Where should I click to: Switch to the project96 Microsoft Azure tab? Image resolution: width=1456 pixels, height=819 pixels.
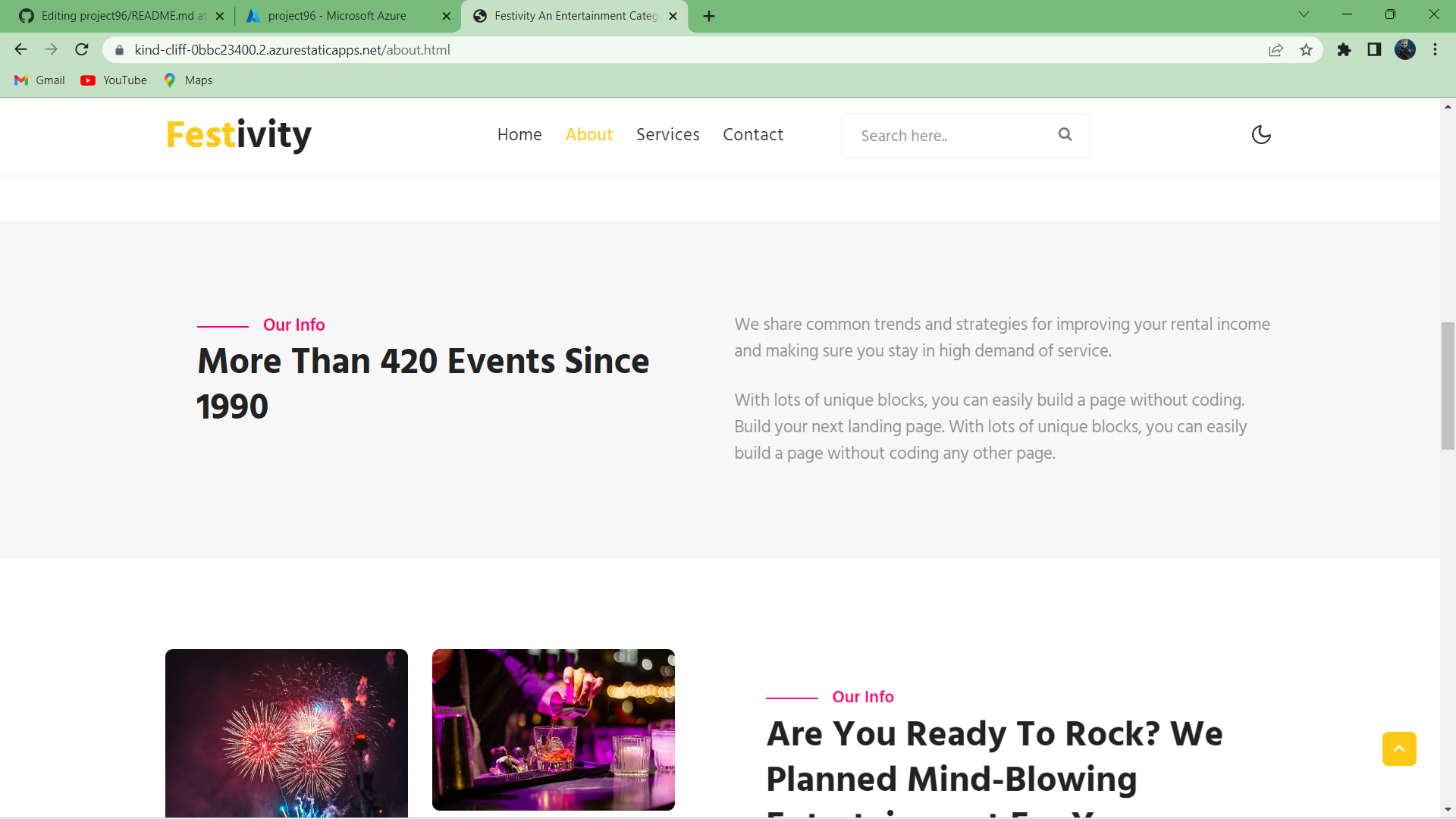point(337,15)
